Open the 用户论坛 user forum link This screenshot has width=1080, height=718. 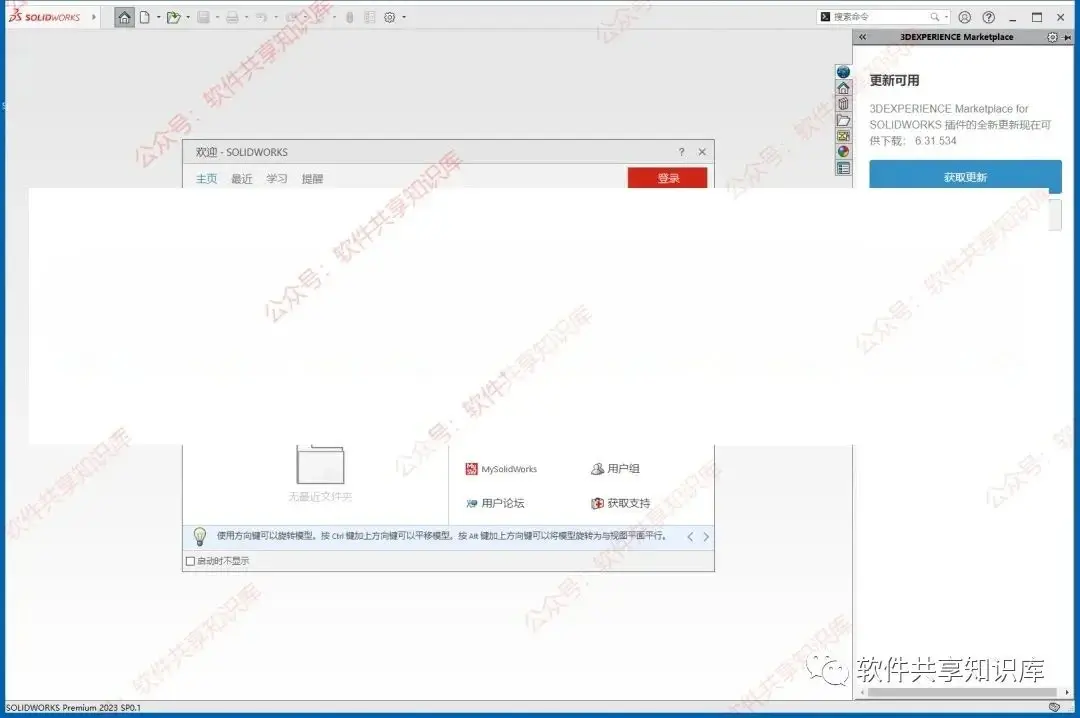coord(495,503)
